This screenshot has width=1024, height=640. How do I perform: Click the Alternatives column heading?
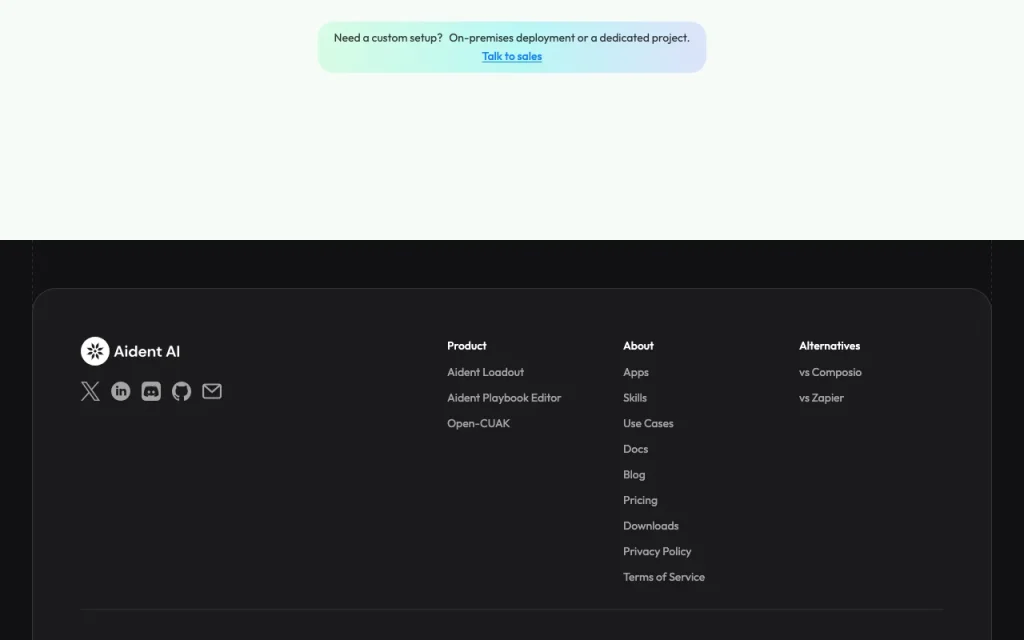(x=829, y=345)
